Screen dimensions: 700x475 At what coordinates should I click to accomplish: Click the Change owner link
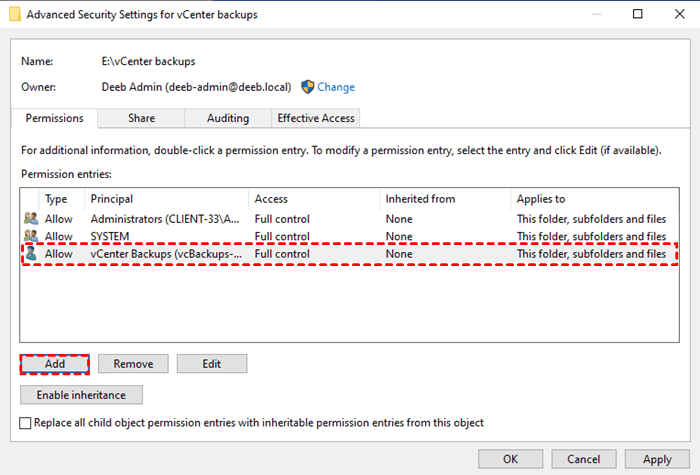point(336,87)
